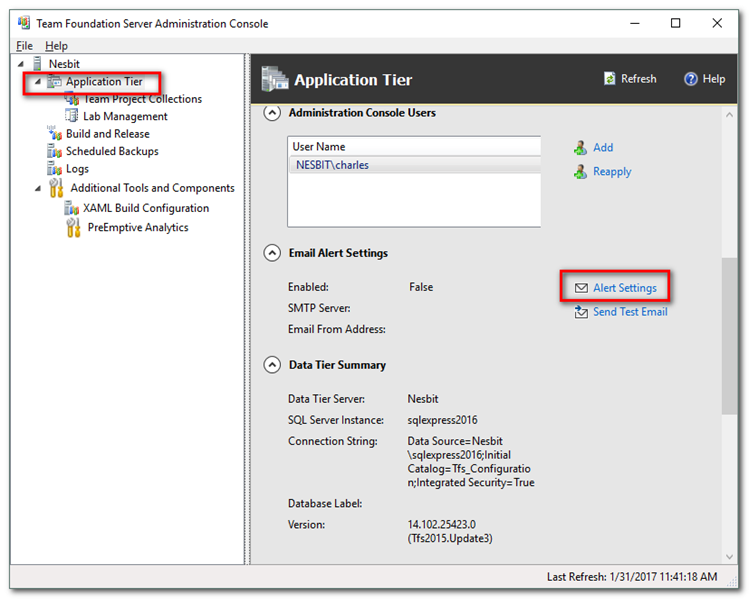Collapse the Email Alert Settings section
The width and height of the screenshot is (749, 599).
(272, 253)
